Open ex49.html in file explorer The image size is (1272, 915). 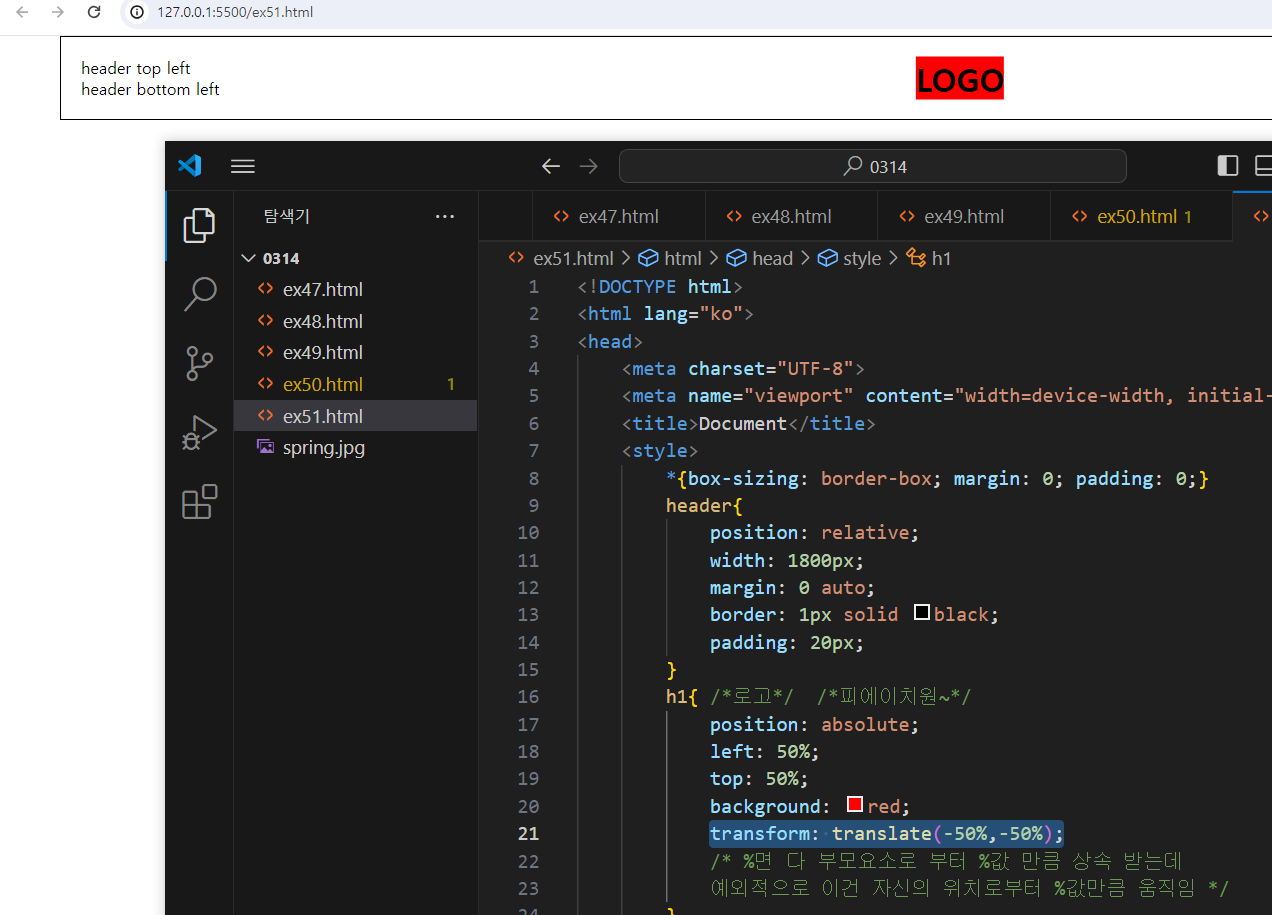coord(355,353)
